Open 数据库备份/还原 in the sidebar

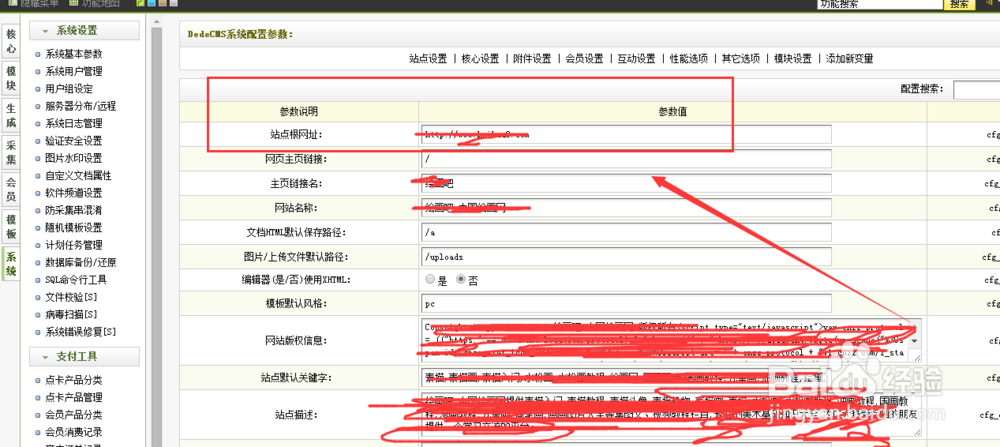point(80,262)
